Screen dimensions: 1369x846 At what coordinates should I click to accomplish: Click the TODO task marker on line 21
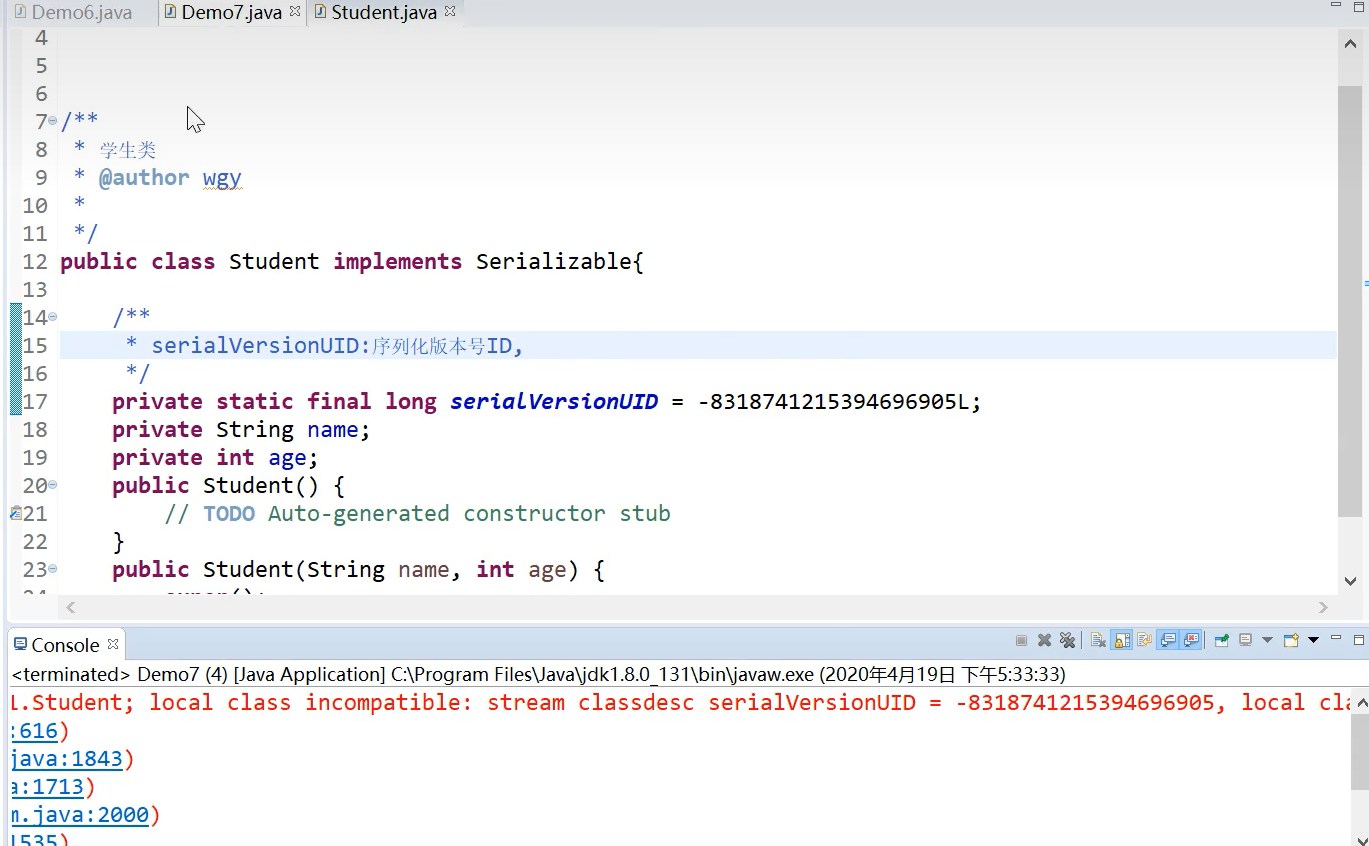[x=15, y=513]
